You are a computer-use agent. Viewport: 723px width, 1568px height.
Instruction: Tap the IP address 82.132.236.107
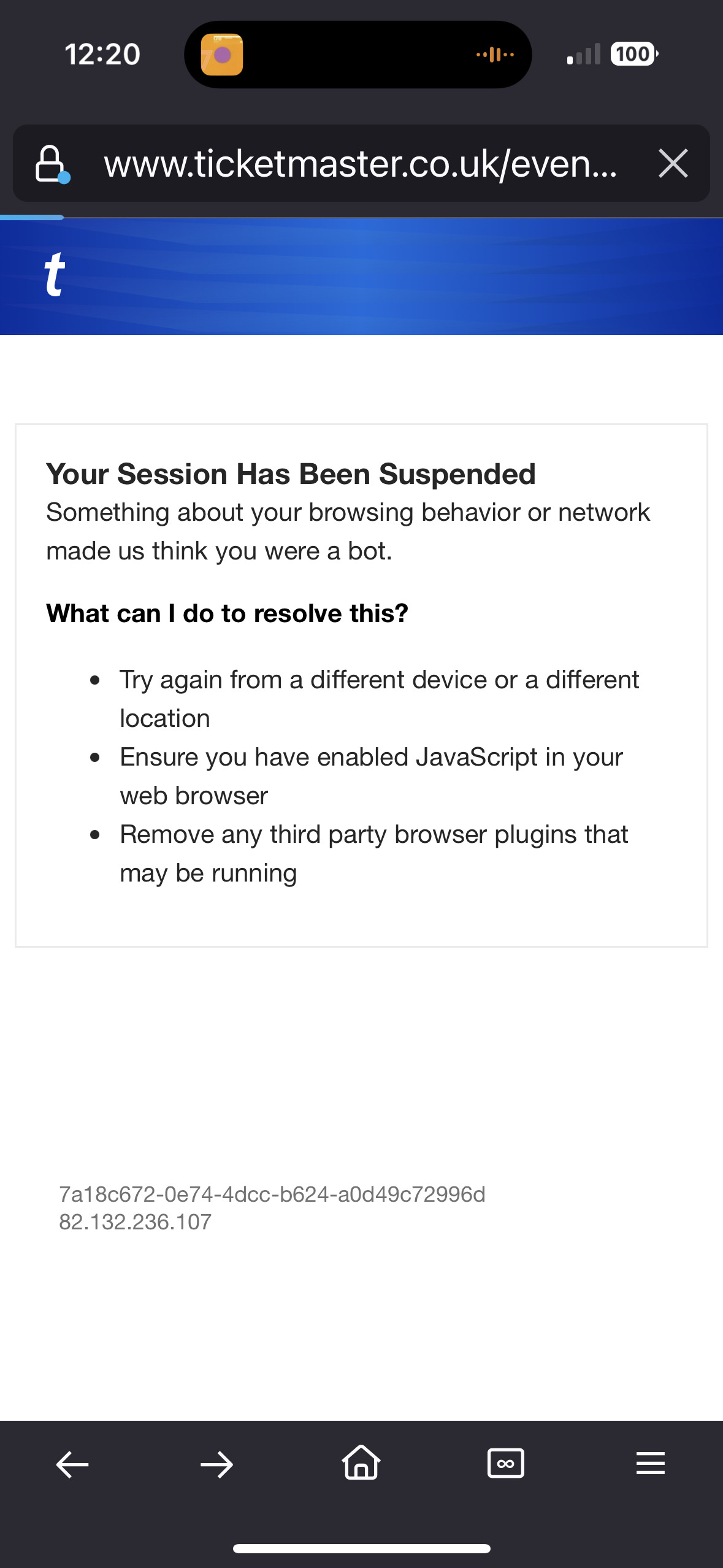tap(135, 1222)
